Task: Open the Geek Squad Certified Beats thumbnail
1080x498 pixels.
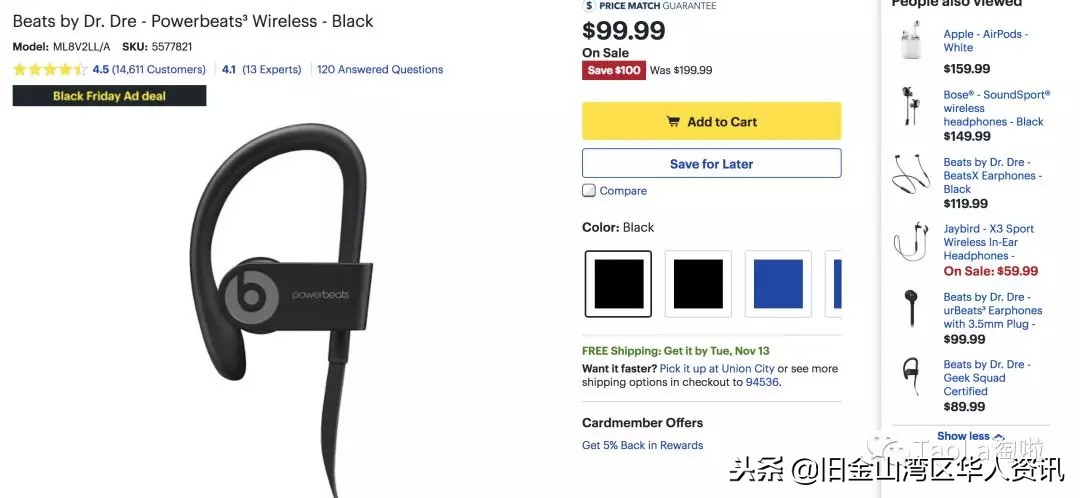Action: point(911,376)
